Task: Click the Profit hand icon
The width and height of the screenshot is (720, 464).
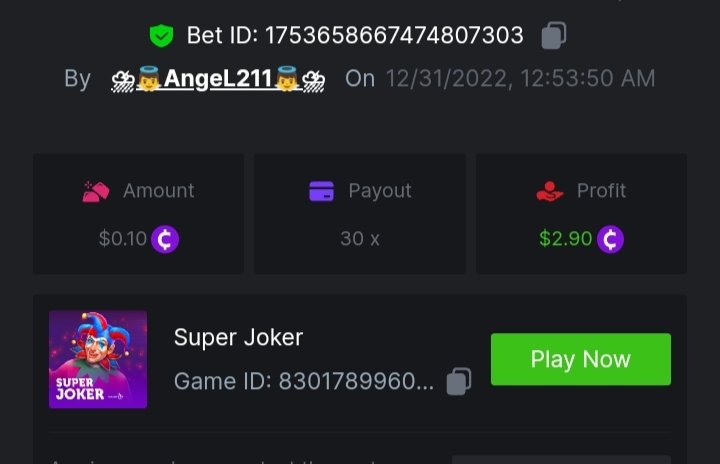Action: coord(550,191)
